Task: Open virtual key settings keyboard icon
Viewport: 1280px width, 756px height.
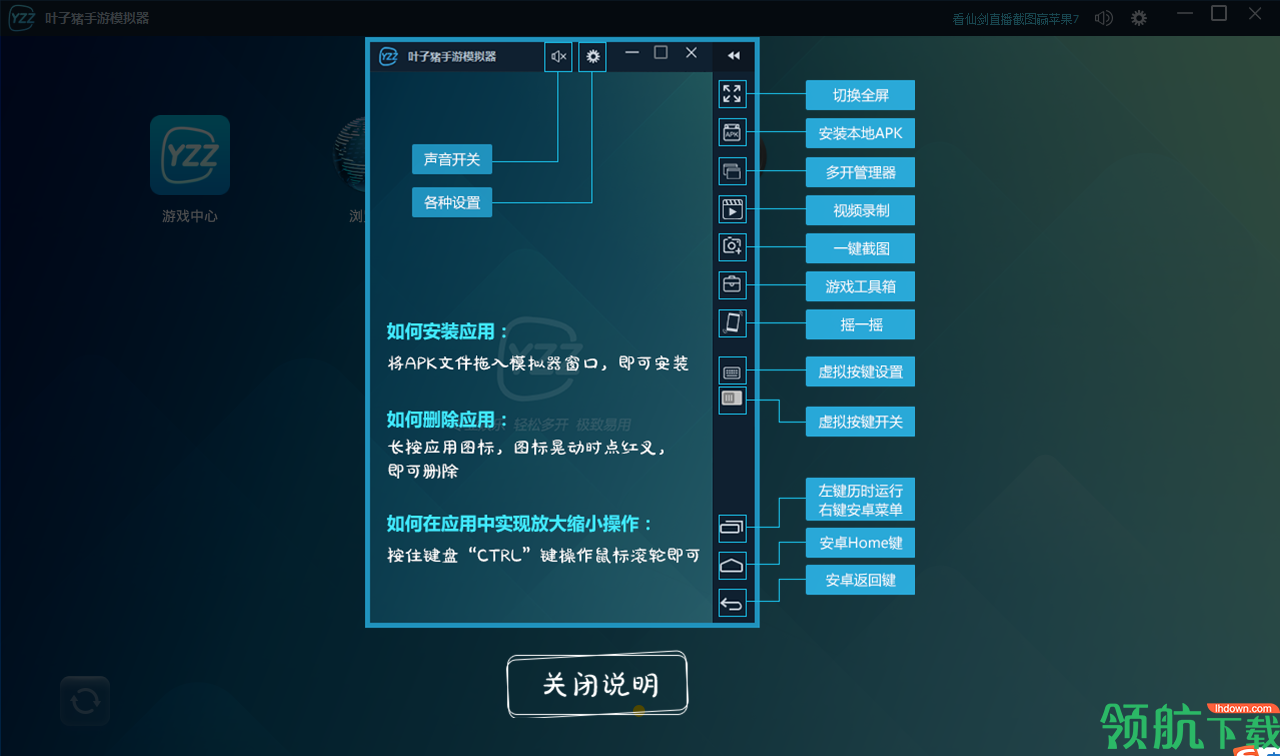Action: coord(732,372)
